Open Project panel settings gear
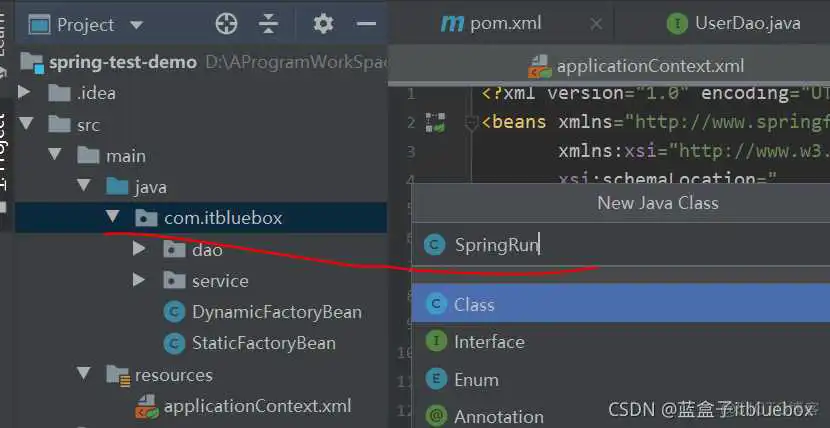Image resolution: width=830 pixels, height=428 pixels. click(322, 24)
